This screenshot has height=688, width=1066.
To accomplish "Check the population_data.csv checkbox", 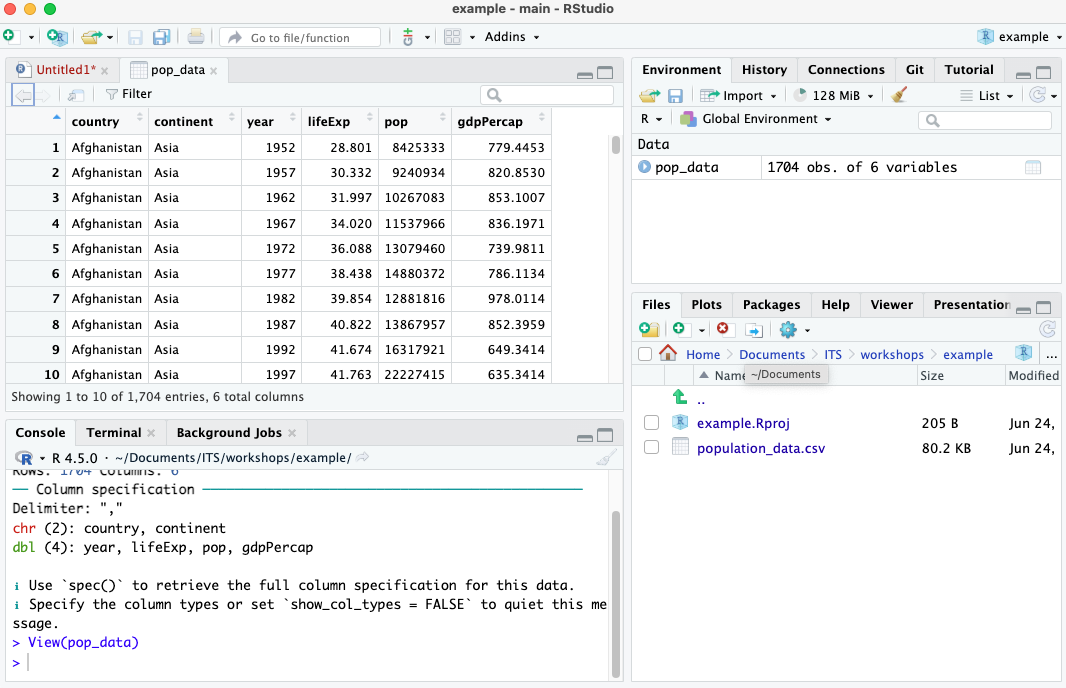I will point(651,448).
